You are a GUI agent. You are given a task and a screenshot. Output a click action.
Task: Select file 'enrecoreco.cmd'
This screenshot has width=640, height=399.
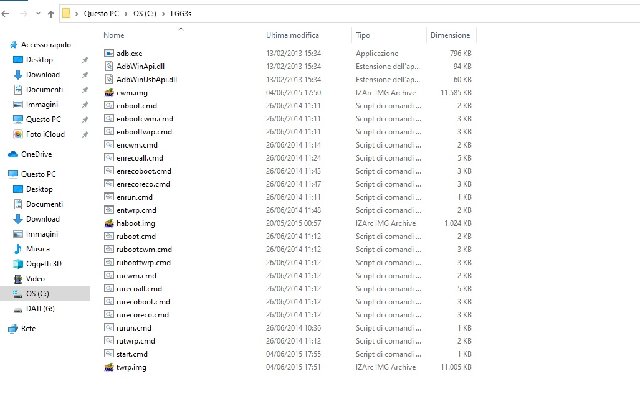tap(143, 184)
